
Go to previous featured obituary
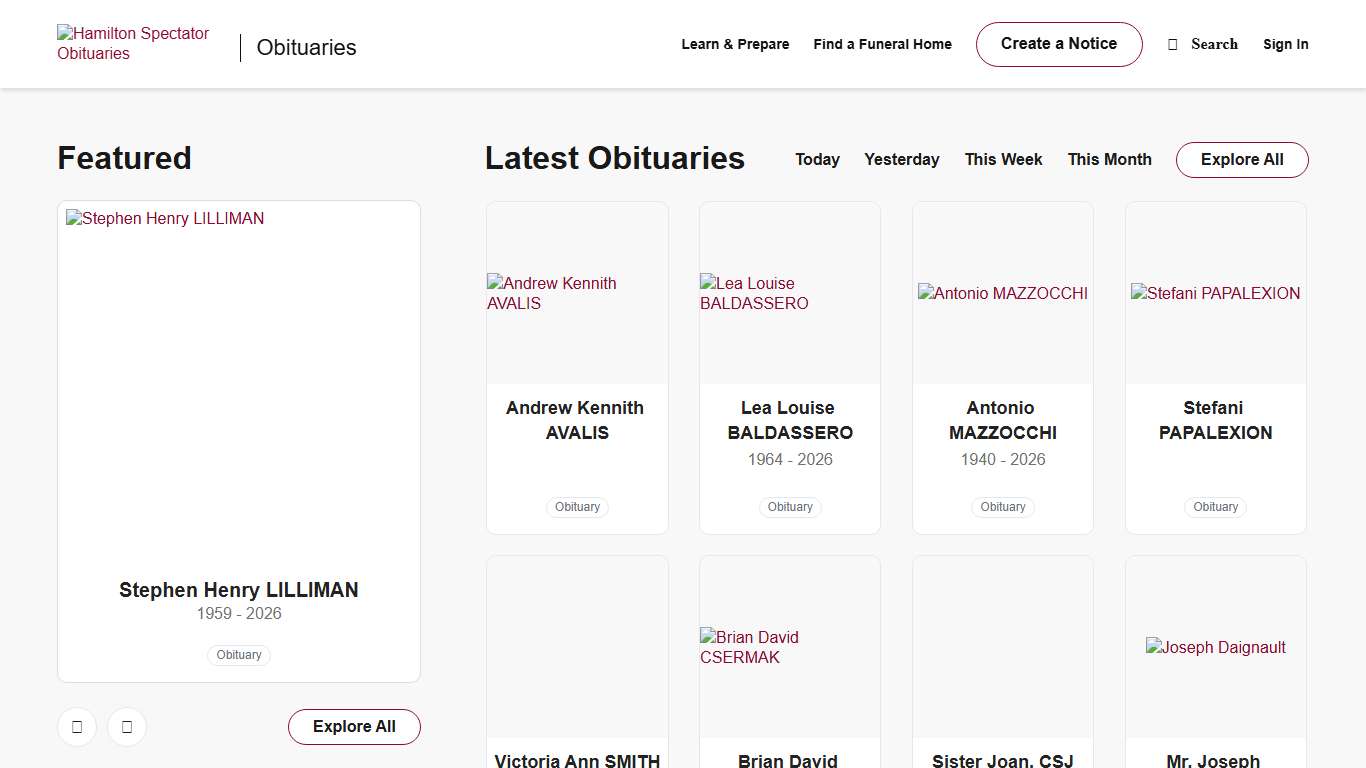click(x=77, y=727)
